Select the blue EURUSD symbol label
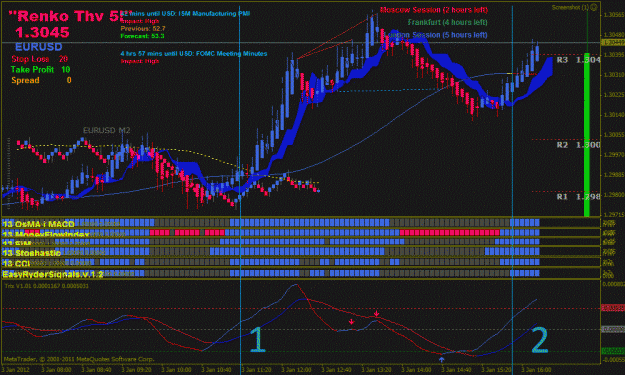 click(x=39, y=47)
